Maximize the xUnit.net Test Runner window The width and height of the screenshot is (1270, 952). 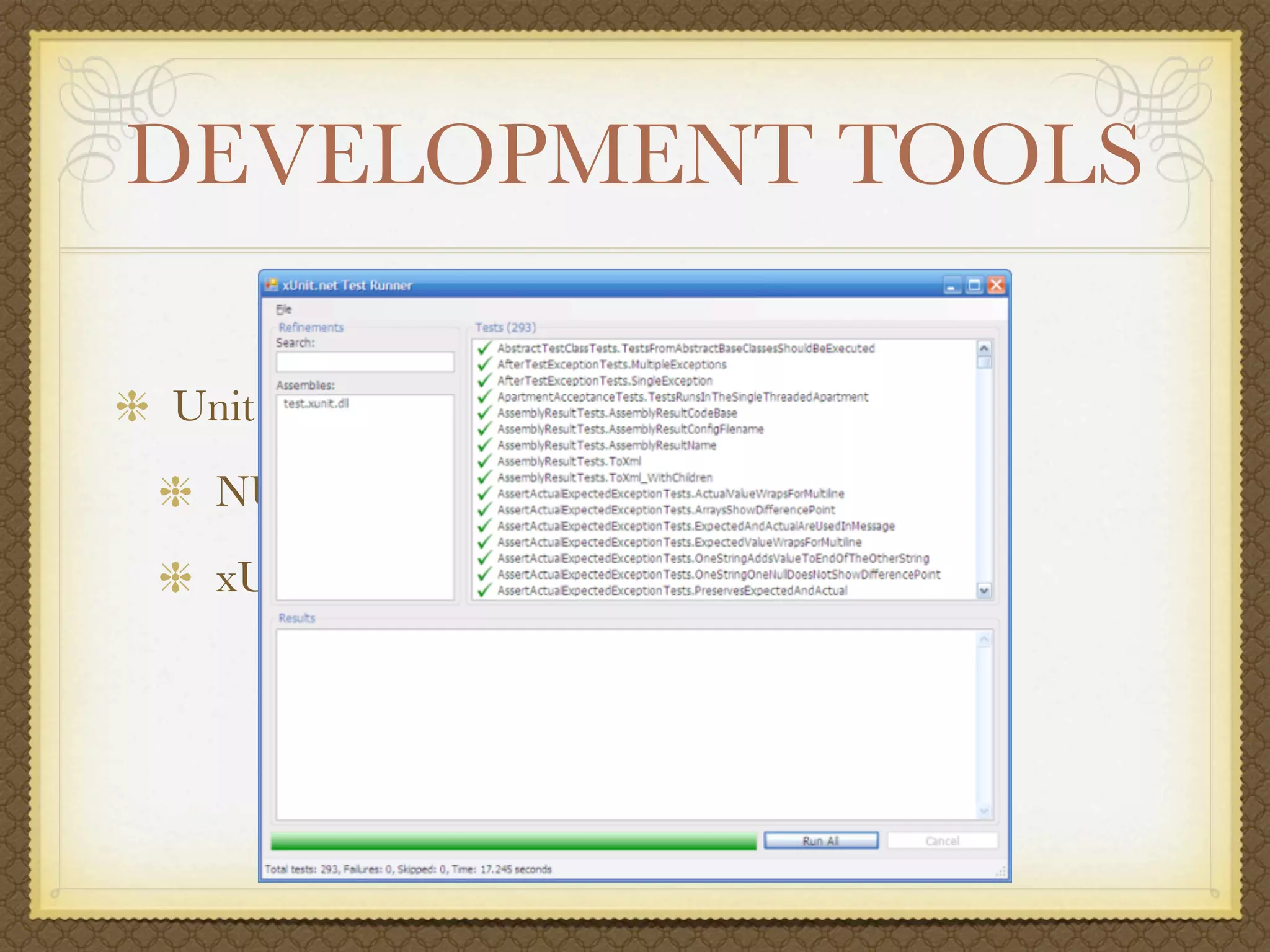coord(974,285)
